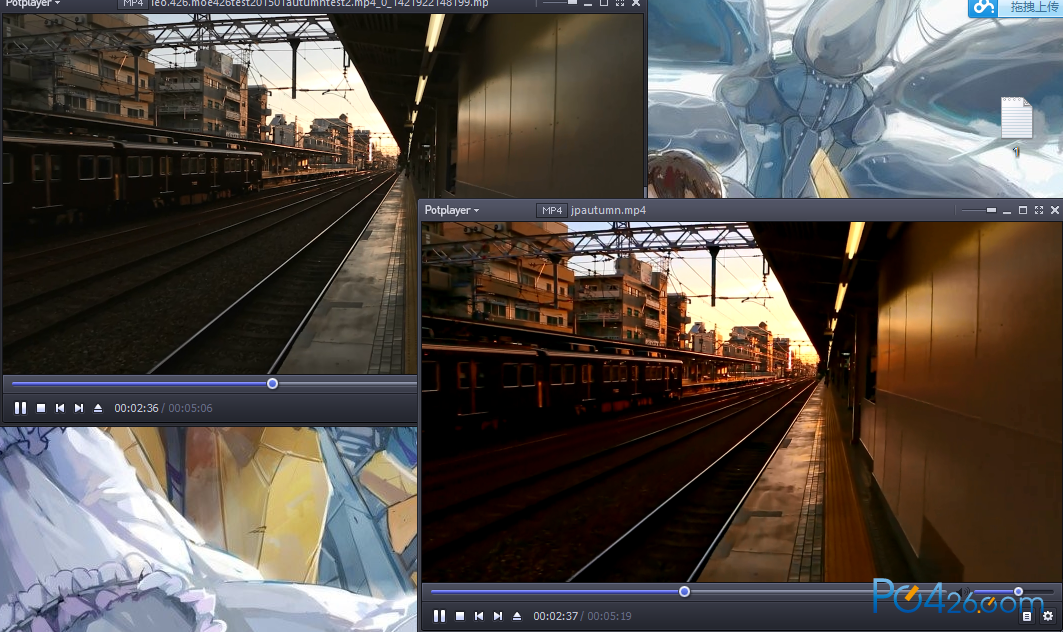Image resolution: width=1063 pixels, height=632 pixels.
Task: Go to previous track in jpautumn.mp4 player
Action: [x=479, y=616]
